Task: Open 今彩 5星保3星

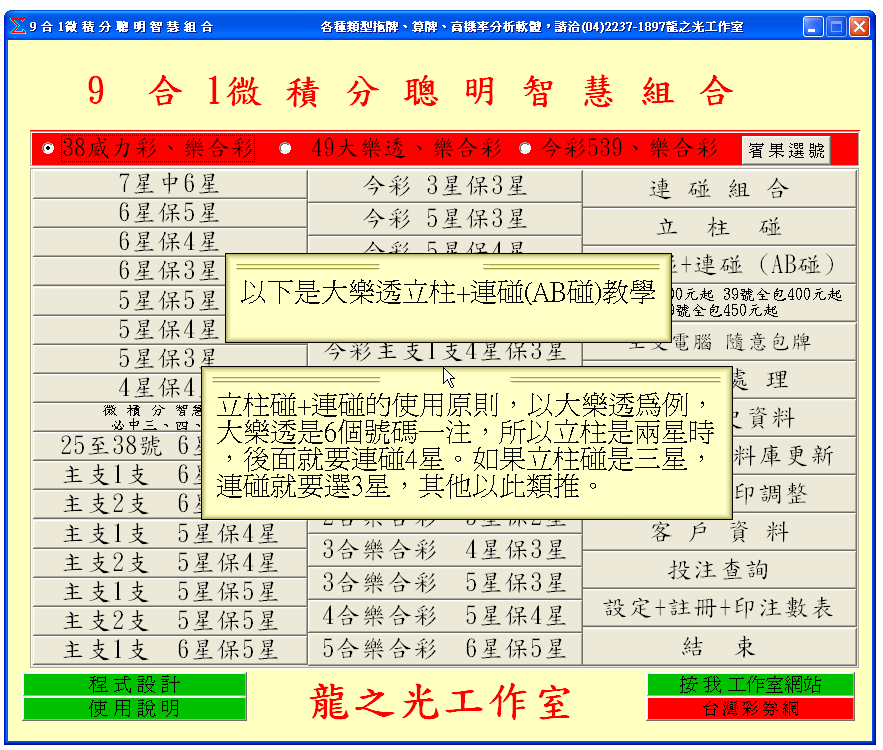Action: 444,218
